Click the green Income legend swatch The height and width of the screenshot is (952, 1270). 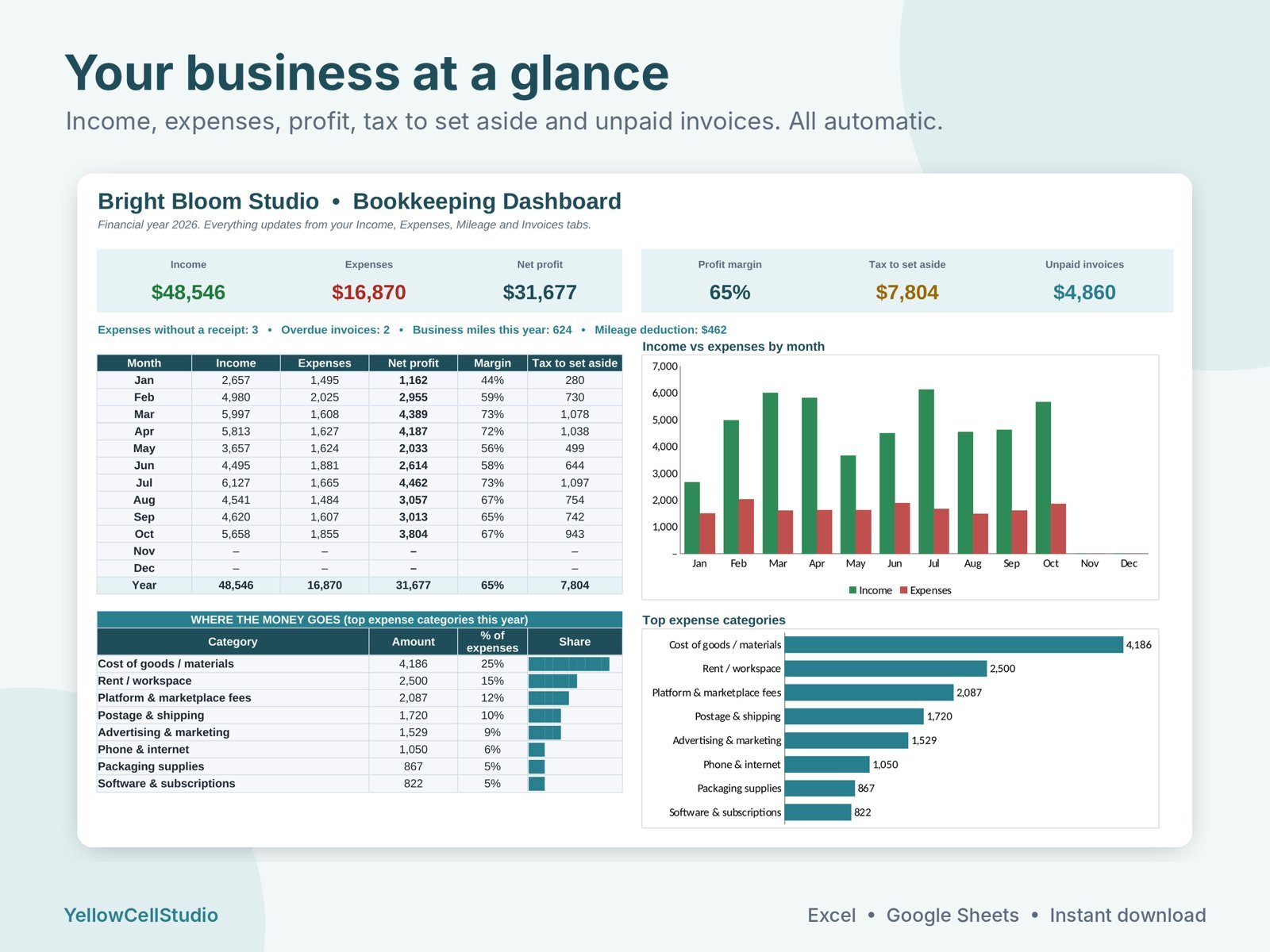[852, 590]
